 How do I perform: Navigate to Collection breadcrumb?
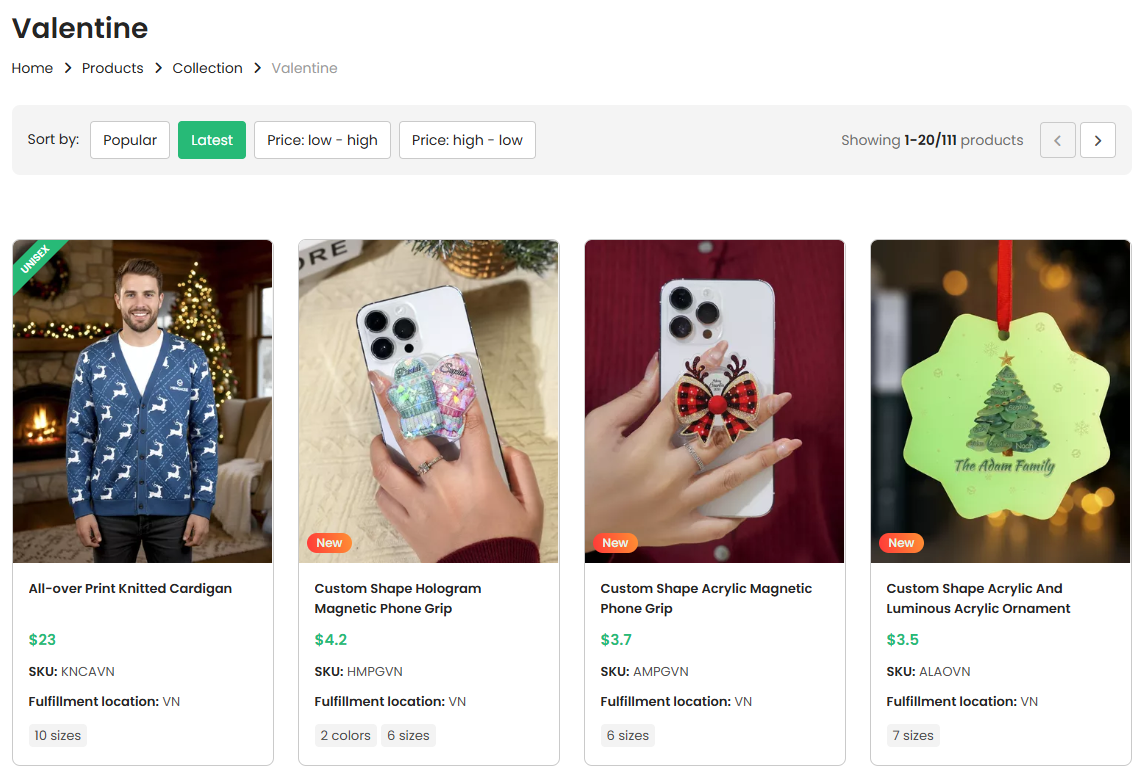point(207,68)
